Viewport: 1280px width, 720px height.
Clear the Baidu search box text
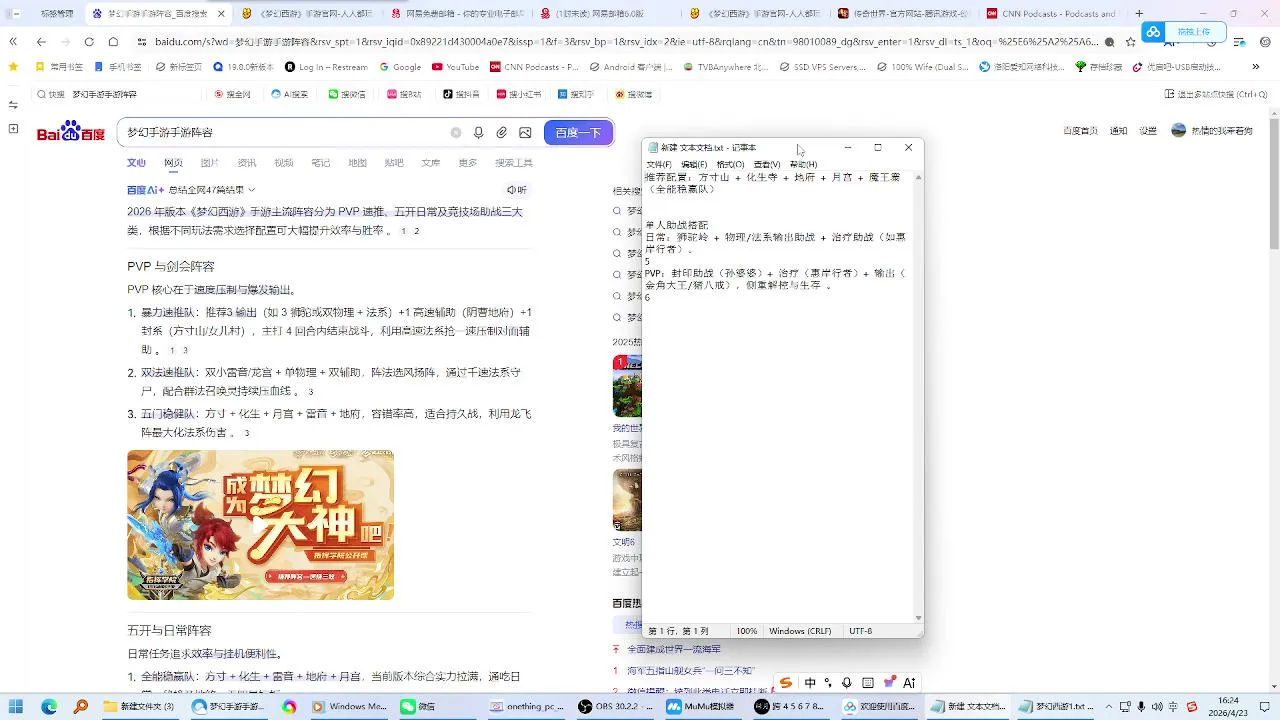pyautogui.click(x=456, y=132)
